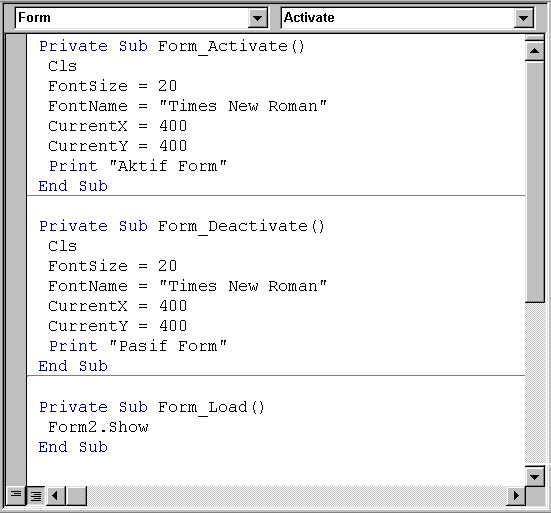The image size is (551, 513).
Task: Switch to Full Module View icon
Action: [x=35, y=496]
